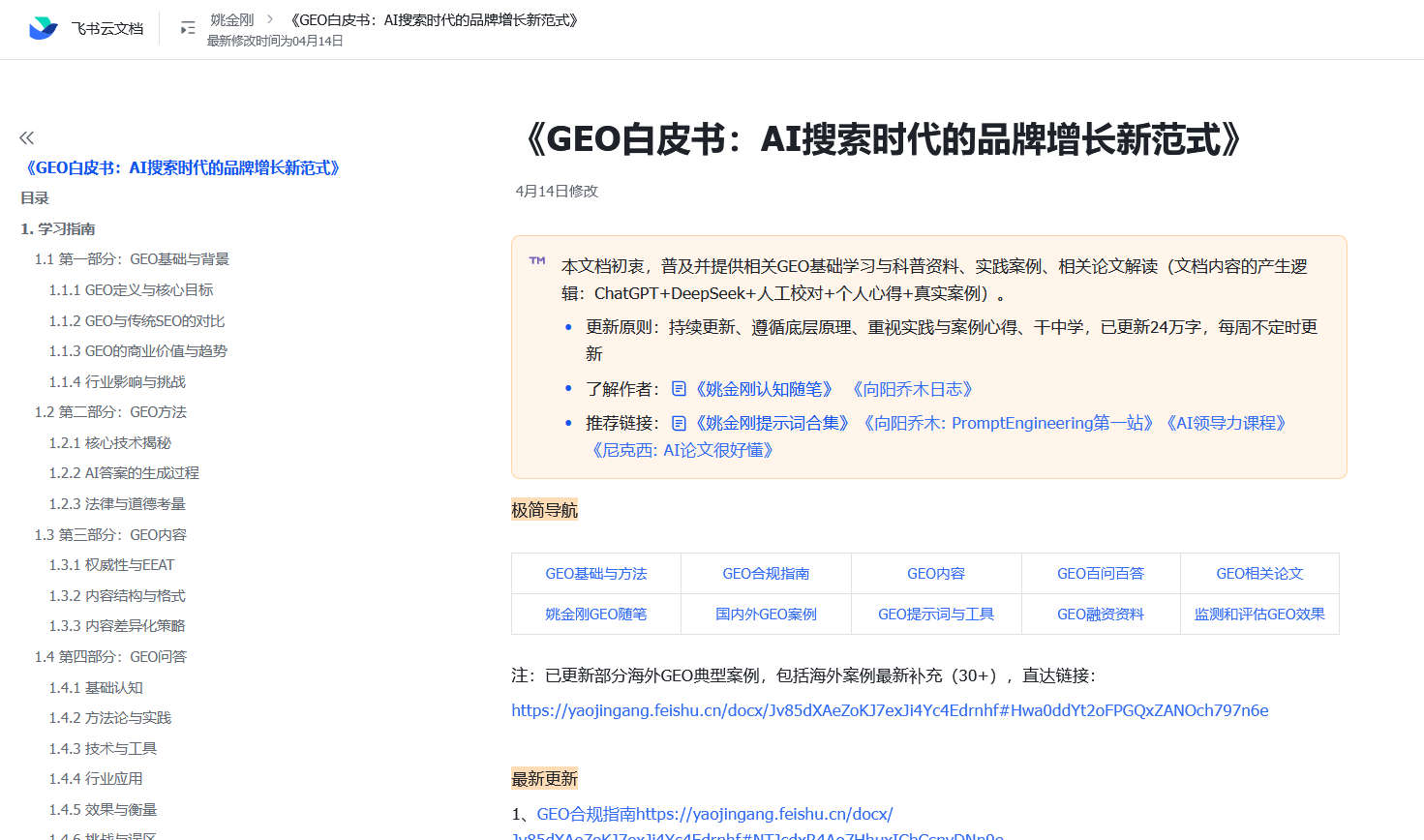Click doc icon before 姚金刚认知随笔
The image size is (1424, 840).
click(679, 388)
